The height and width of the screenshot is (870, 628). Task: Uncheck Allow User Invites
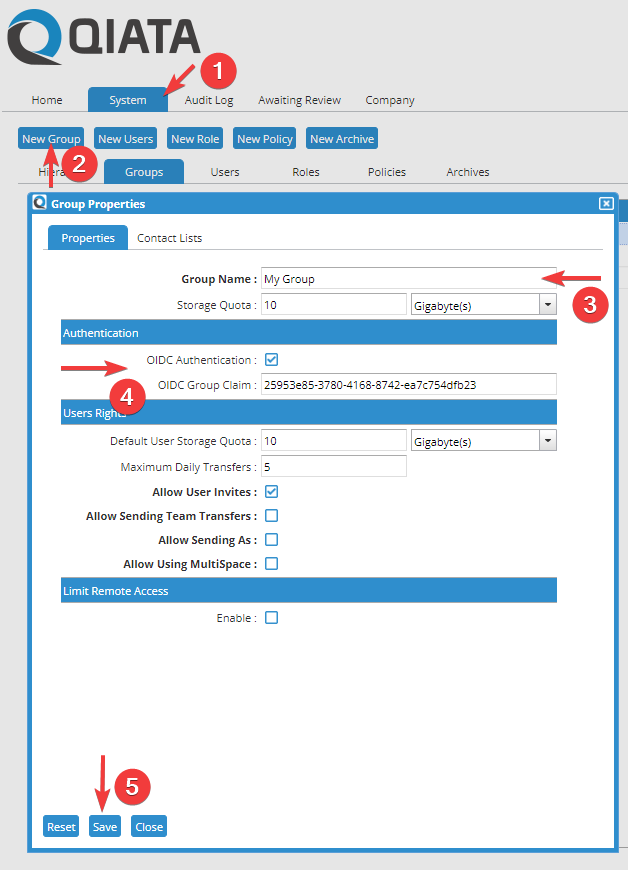tap(271, 492)
